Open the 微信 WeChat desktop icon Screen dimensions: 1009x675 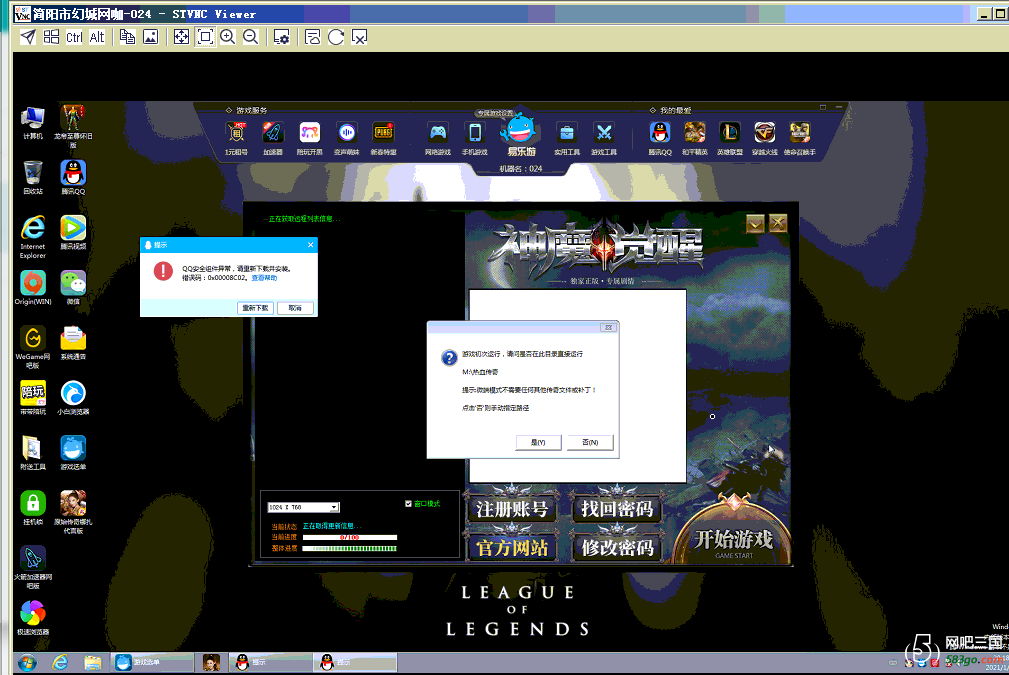73,287
